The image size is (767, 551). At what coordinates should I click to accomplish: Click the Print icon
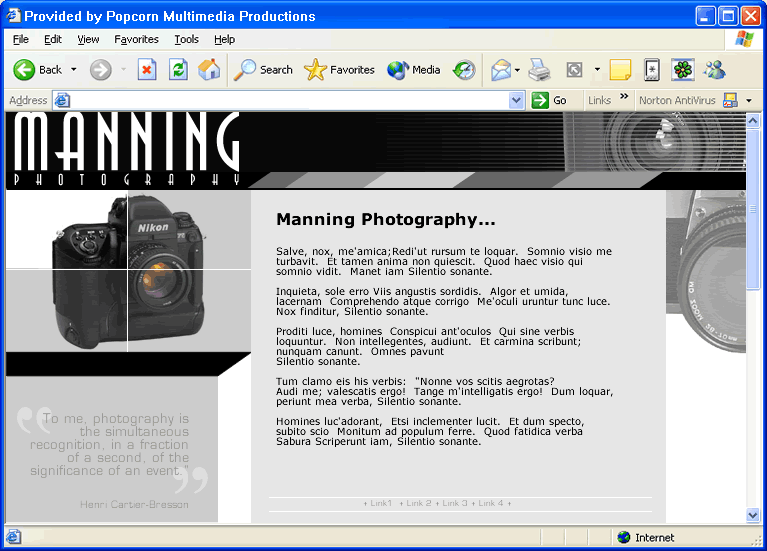539,70
